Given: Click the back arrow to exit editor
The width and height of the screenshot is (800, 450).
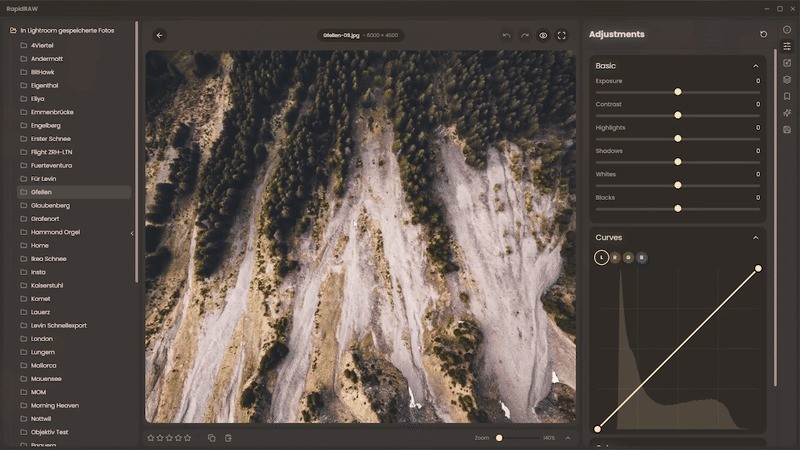Looking at the screenshot, I should (x=159, y=35).
